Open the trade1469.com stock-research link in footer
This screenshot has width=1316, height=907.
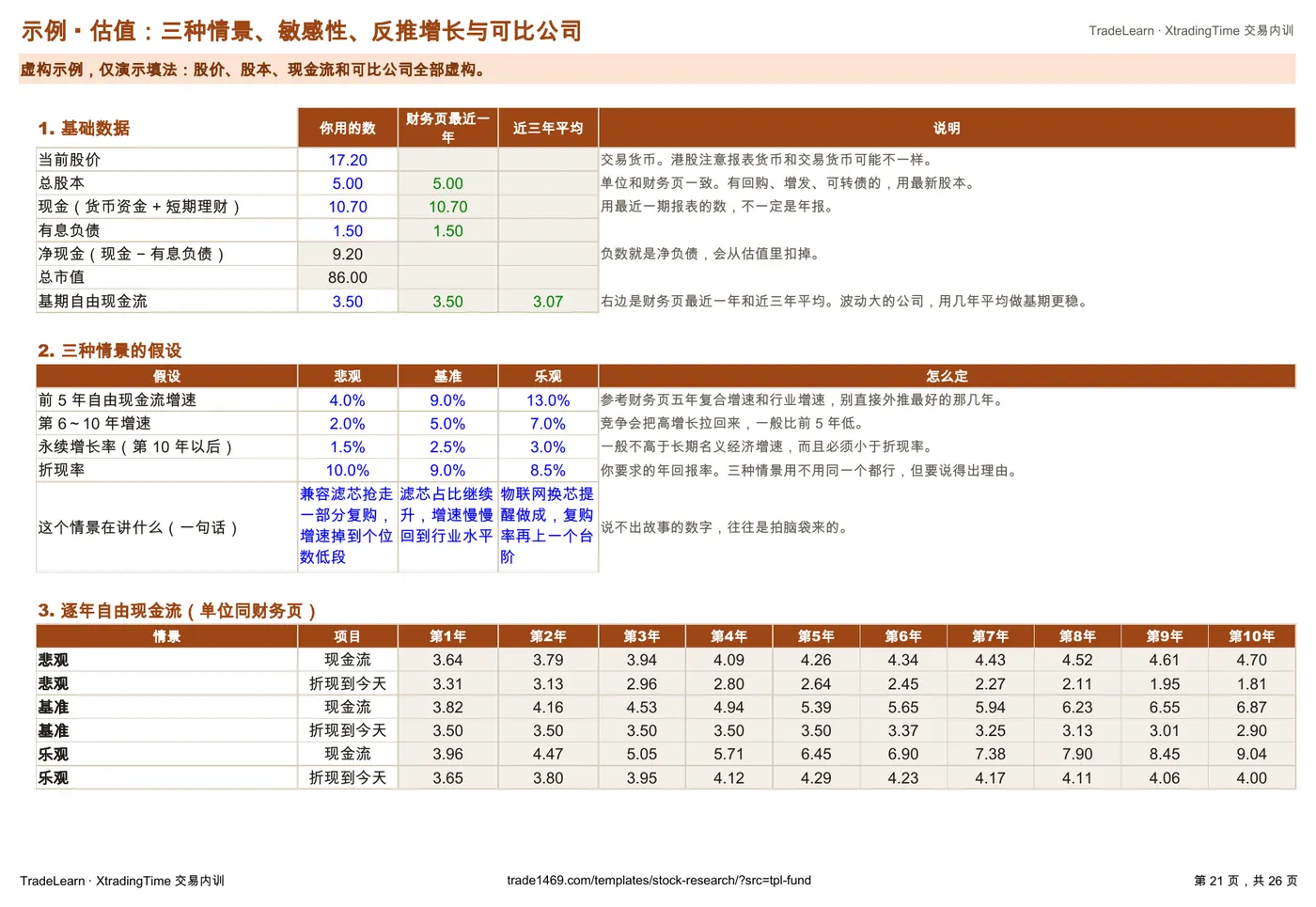[x=659, y=881]
